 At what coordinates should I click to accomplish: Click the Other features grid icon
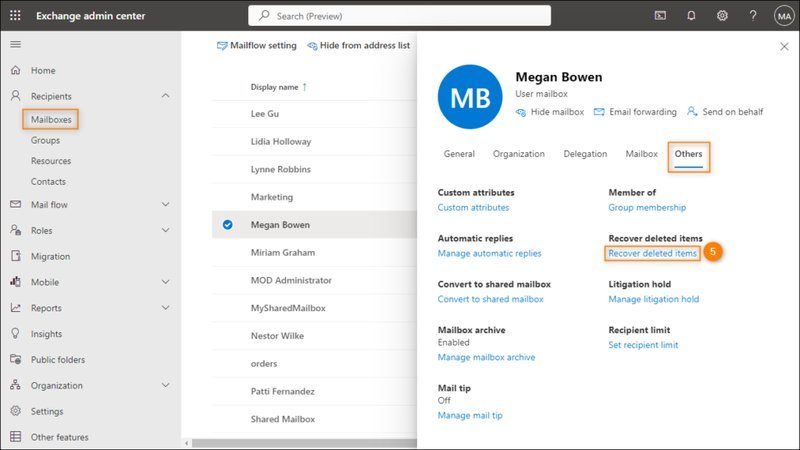16,437
